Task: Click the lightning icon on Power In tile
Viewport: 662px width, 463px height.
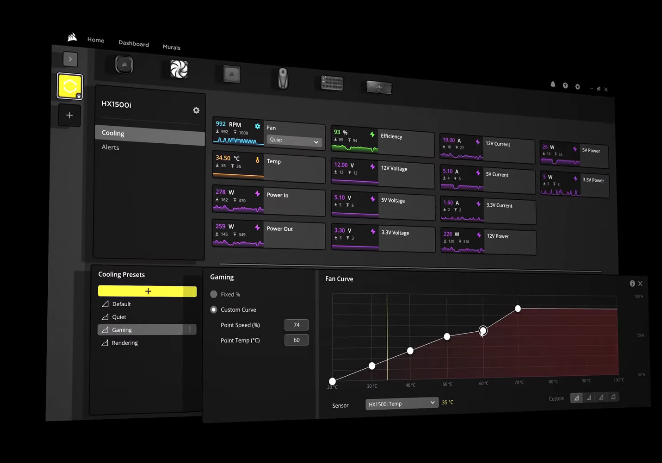Action: 258,193
